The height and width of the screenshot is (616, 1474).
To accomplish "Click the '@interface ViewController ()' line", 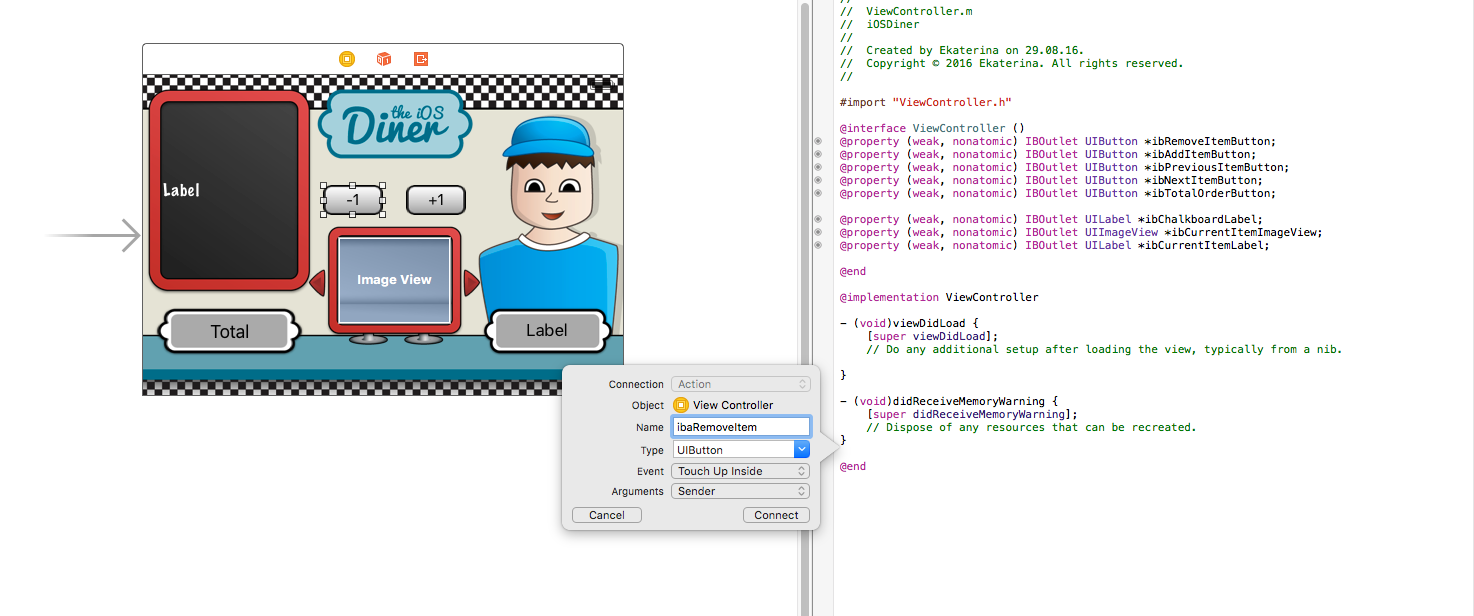I will (x=932, y=128).
